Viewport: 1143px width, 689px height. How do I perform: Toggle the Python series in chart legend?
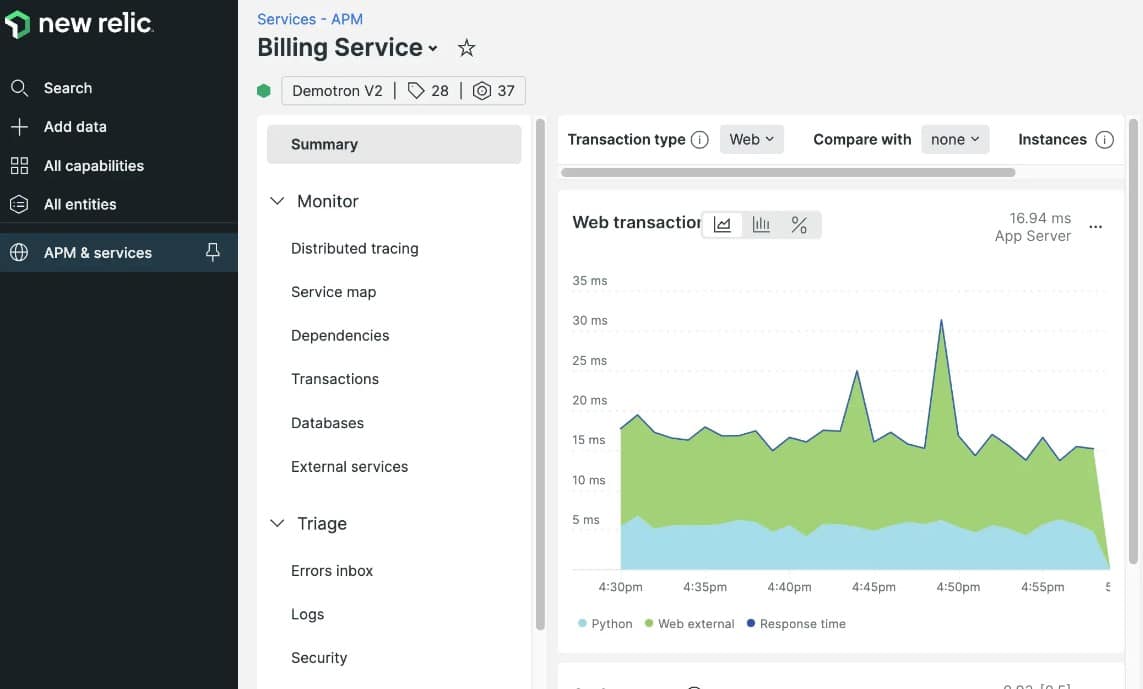pos(605,624)
